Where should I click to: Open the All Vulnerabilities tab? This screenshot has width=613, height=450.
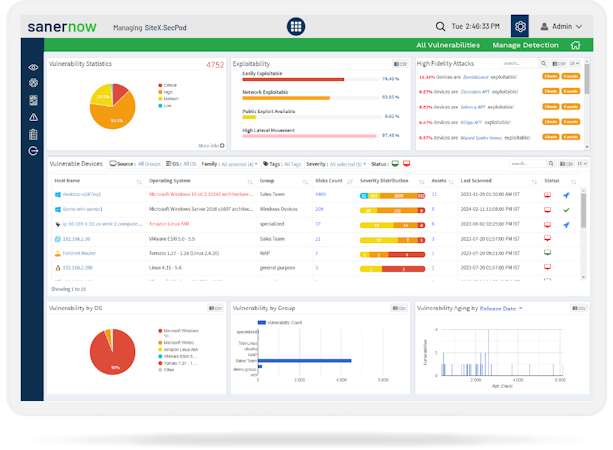pyautogui.click(x=448, y=45)
